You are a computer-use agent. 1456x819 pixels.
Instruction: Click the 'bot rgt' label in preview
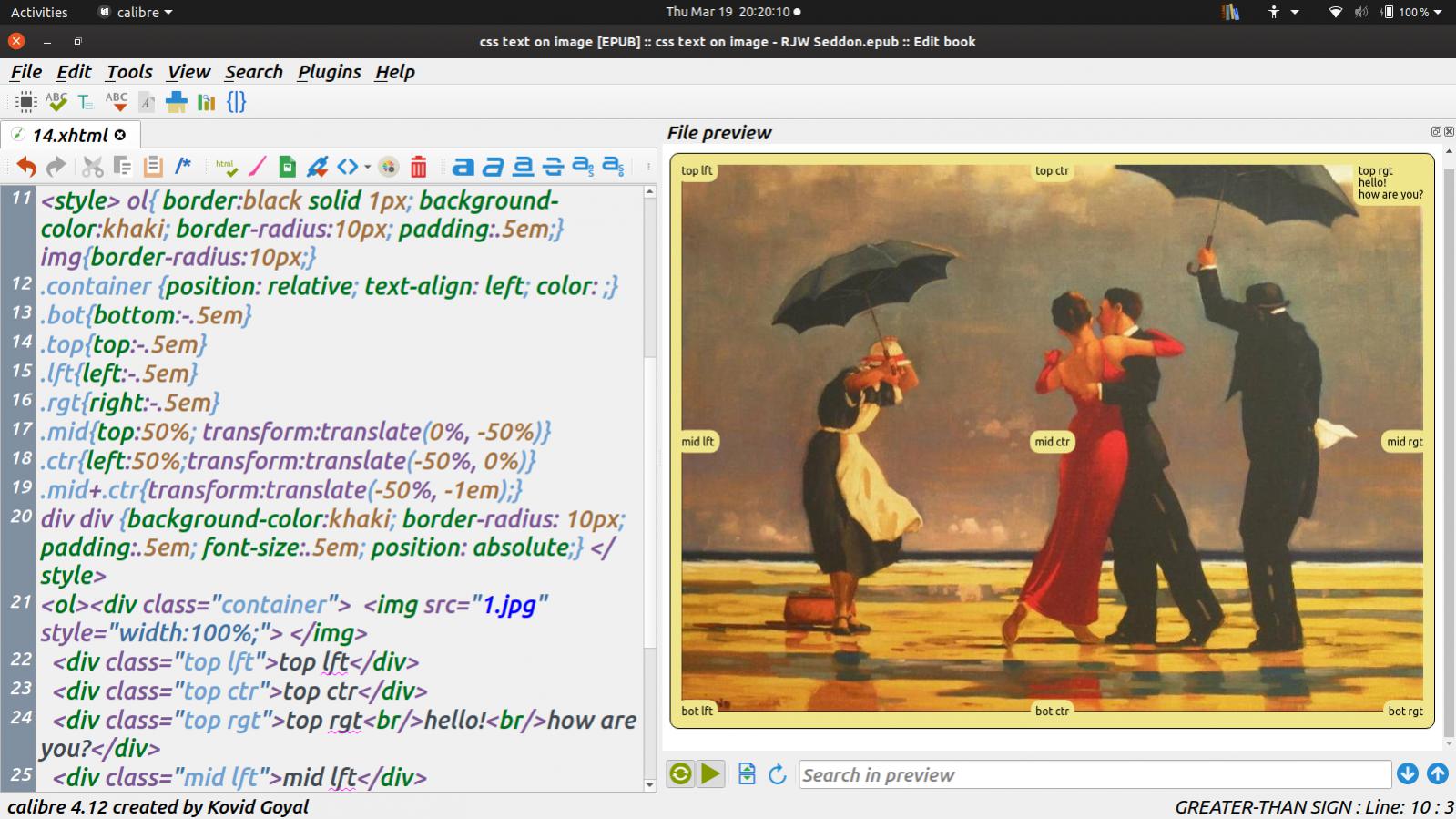click(x=1405, y=711)
